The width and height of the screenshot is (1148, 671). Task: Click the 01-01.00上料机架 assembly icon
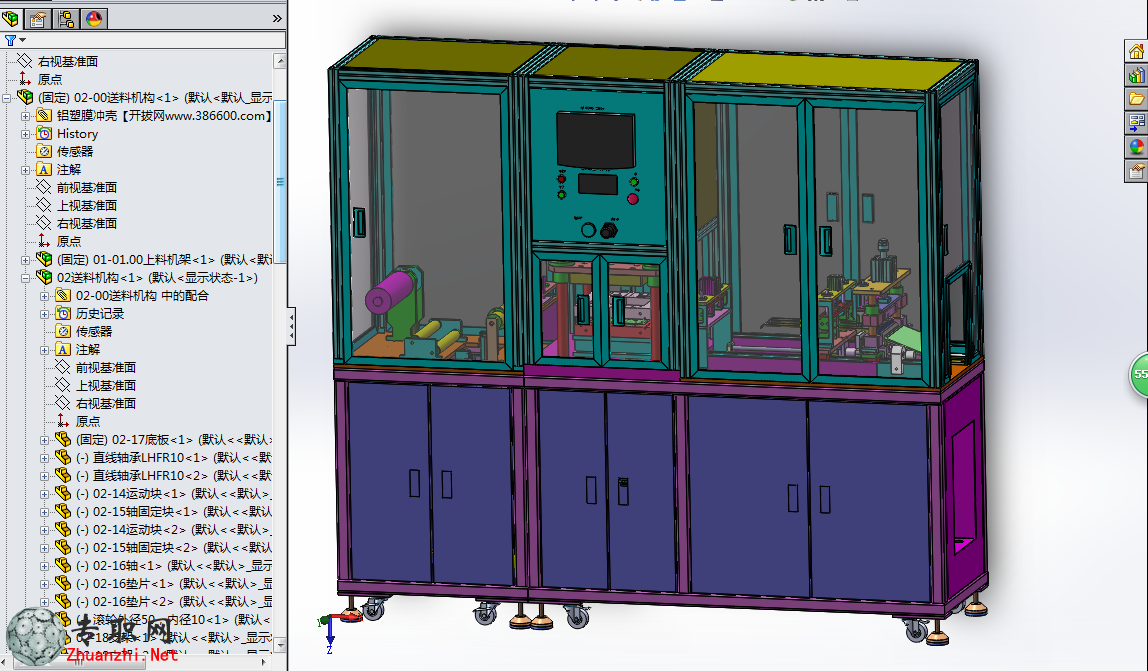pyautogui.click(x=44, y=259)
